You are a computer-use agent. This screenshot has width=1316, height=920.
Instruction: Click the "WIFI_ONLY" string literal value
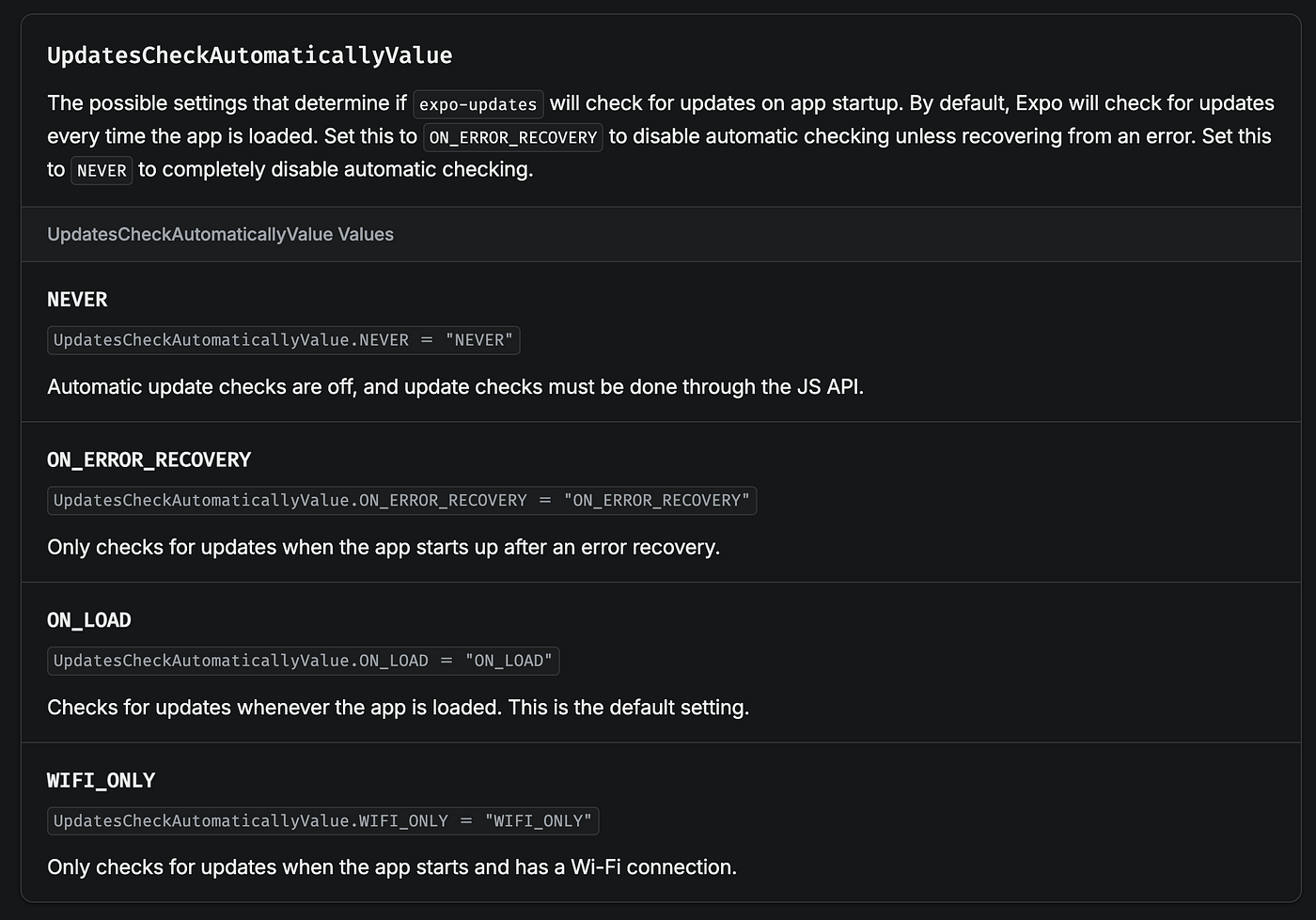(x=539, y=821)
